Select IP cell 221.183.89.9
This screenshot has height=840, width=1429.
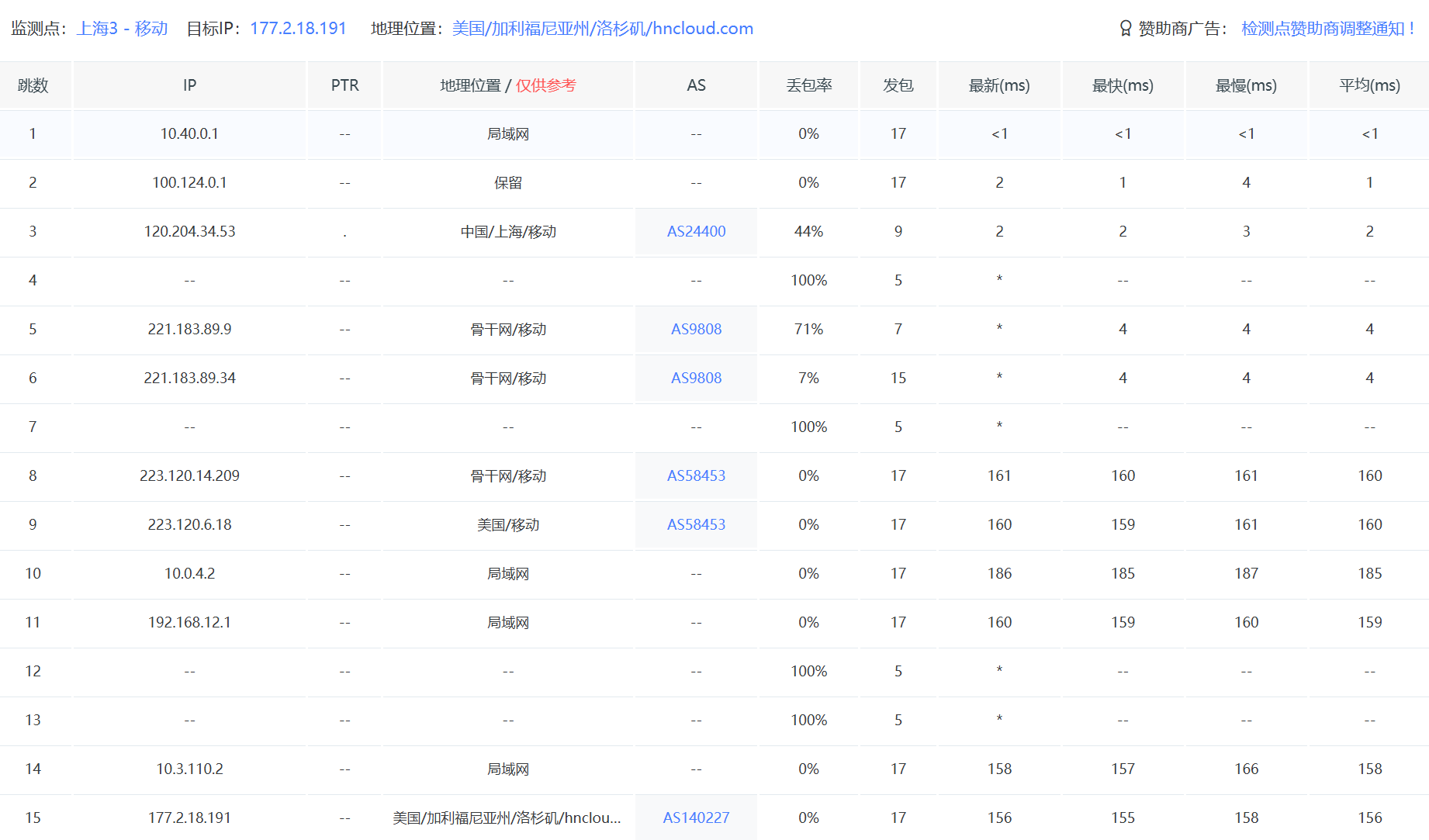[189, 329]
